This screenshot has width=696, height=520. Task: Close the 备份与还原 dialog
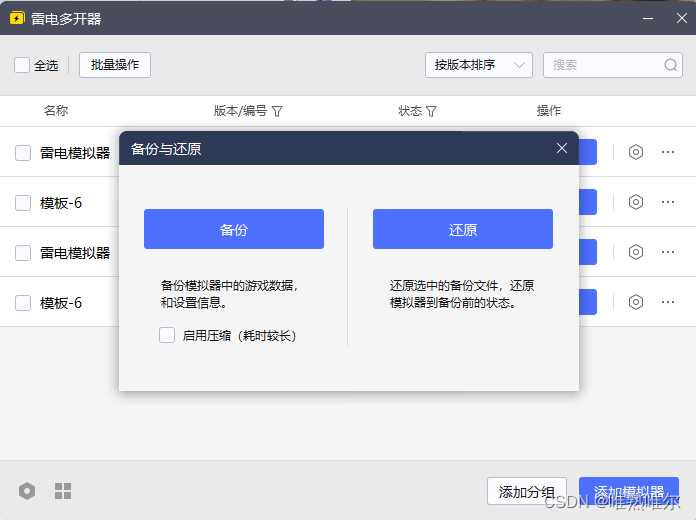(x=562, y=148)
